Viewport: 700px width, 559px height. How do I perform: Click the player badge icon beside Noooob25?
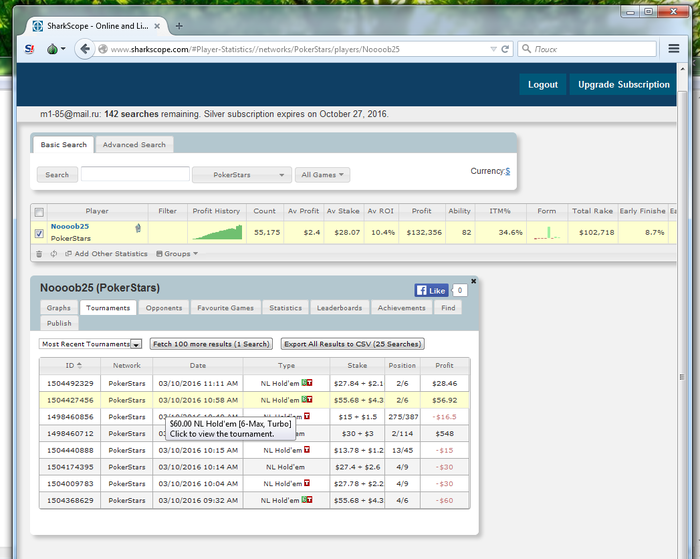point(138,228)
